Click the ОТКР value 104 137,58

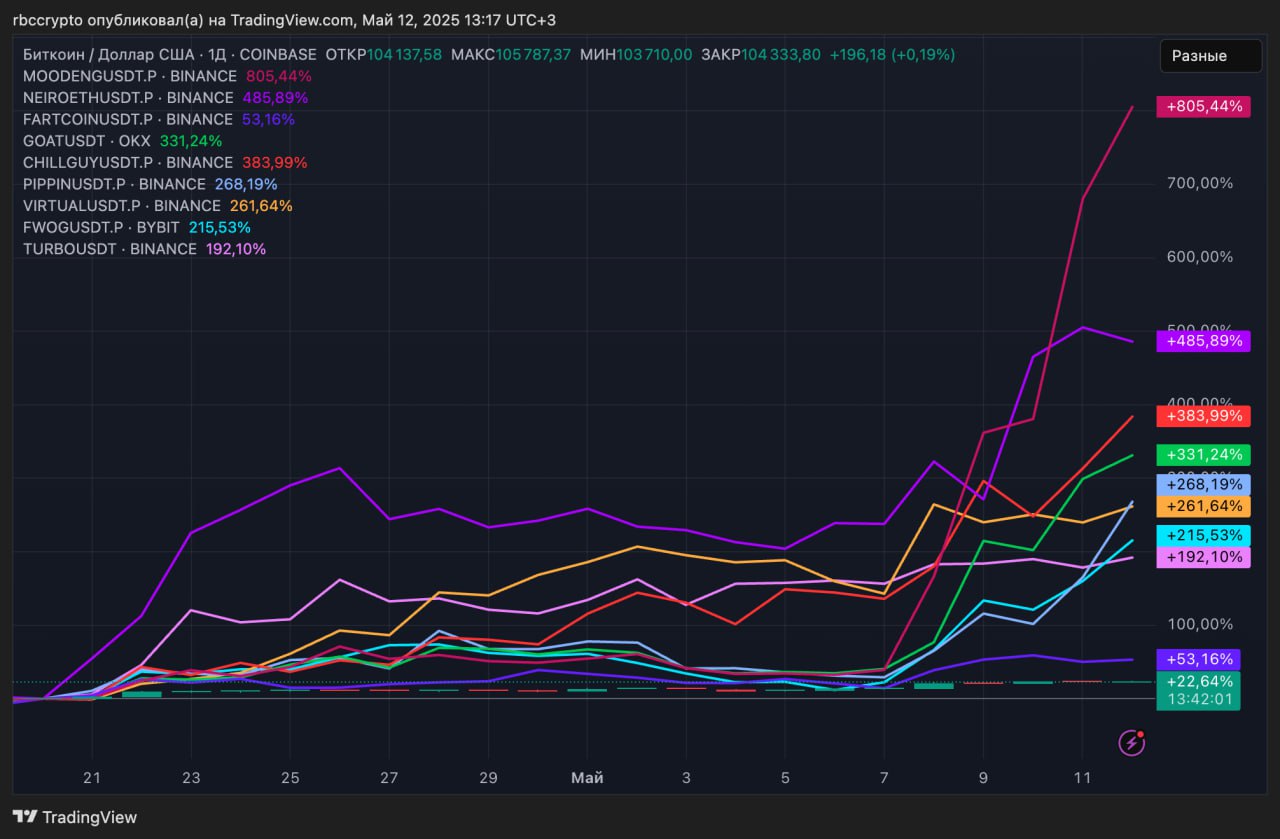pyautogui.click(x=404, y=55)
